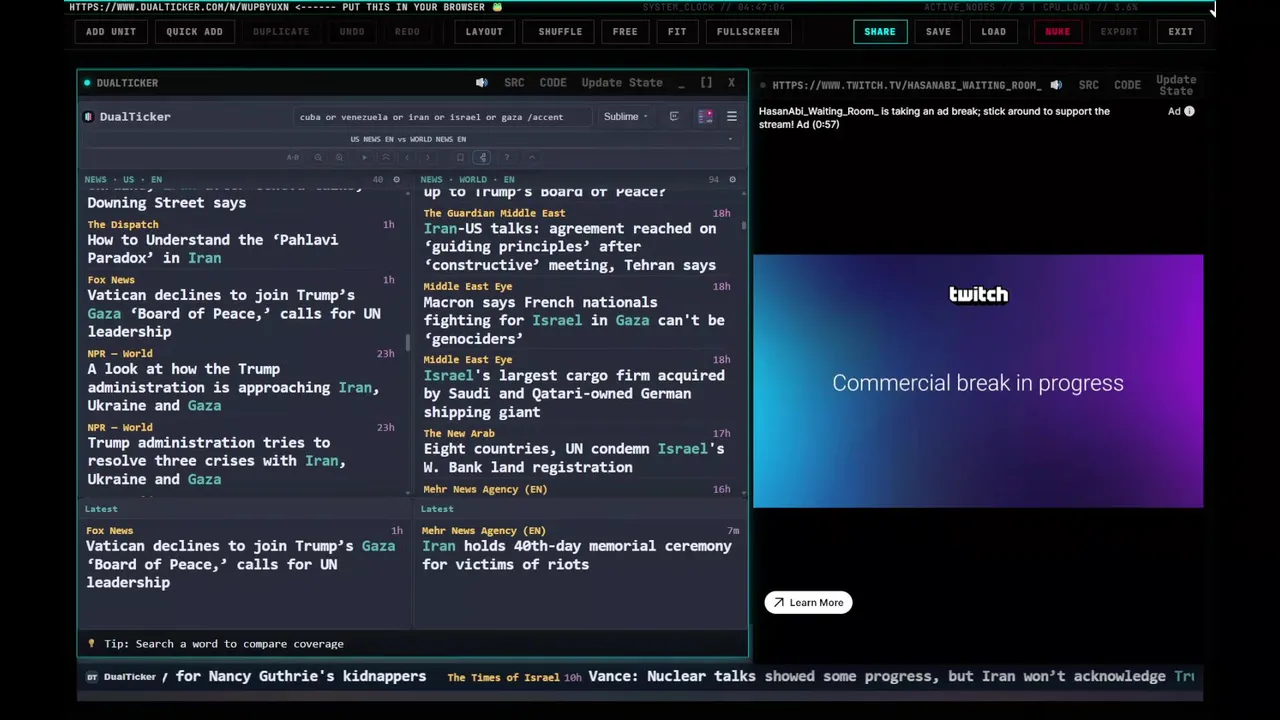Image resolution: width=1280 pixels, height=720 pixels.
Task: Click the zoom out magnifier in ticker toolbar
Action: (x=318, y=157)
